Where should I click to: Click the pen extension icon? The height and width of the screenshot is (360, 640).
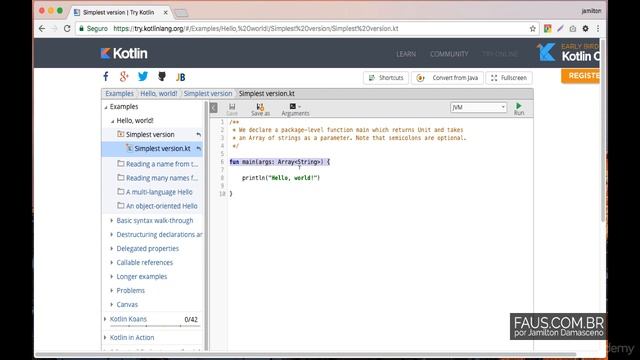coord(560,29)
